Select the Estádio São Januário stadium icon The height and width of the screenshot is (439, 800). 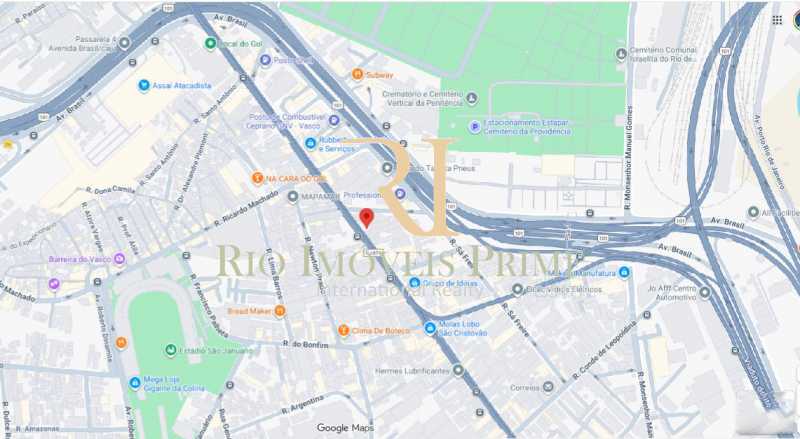(171, 350)
